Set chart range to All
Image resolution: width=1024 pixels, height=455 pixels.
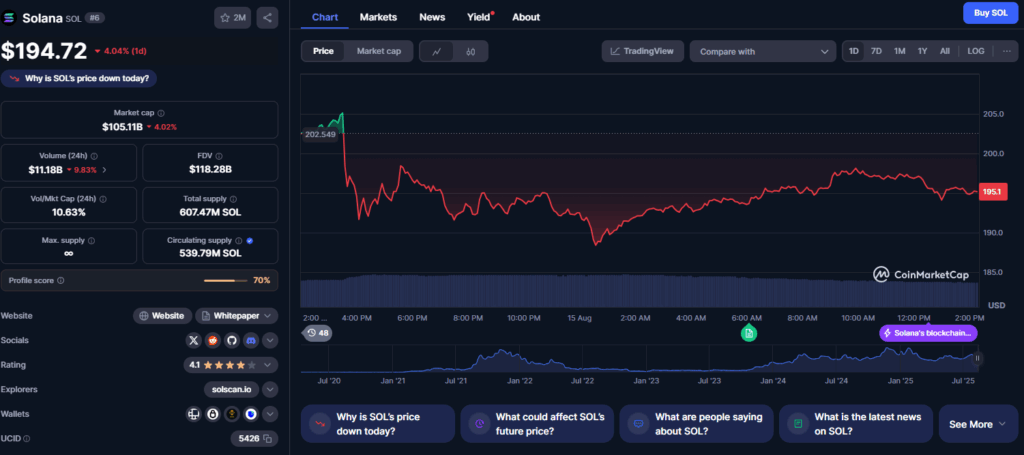(x=944, y=51)
